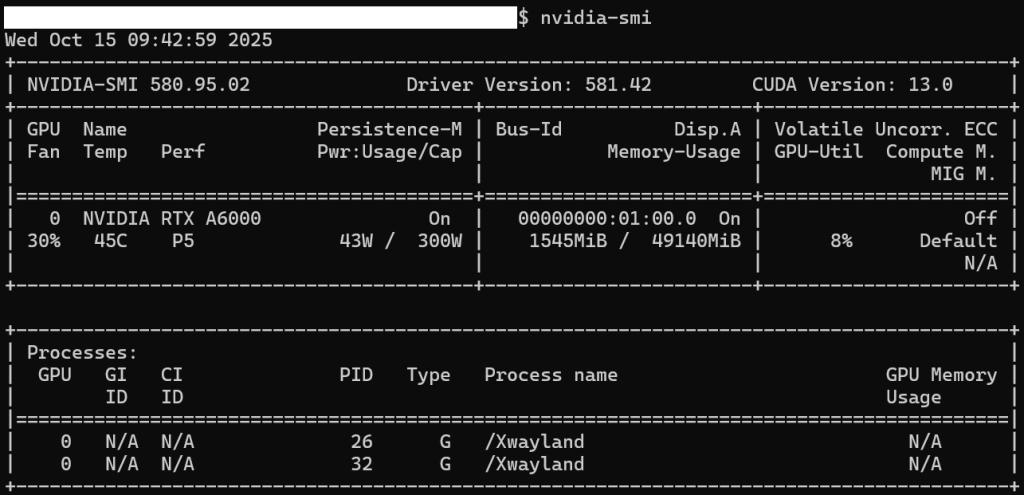Click the timestamp Wed Oct 15 09:42:59 2025
This screenshot has width=1024, height=495.
coord(138,40)
